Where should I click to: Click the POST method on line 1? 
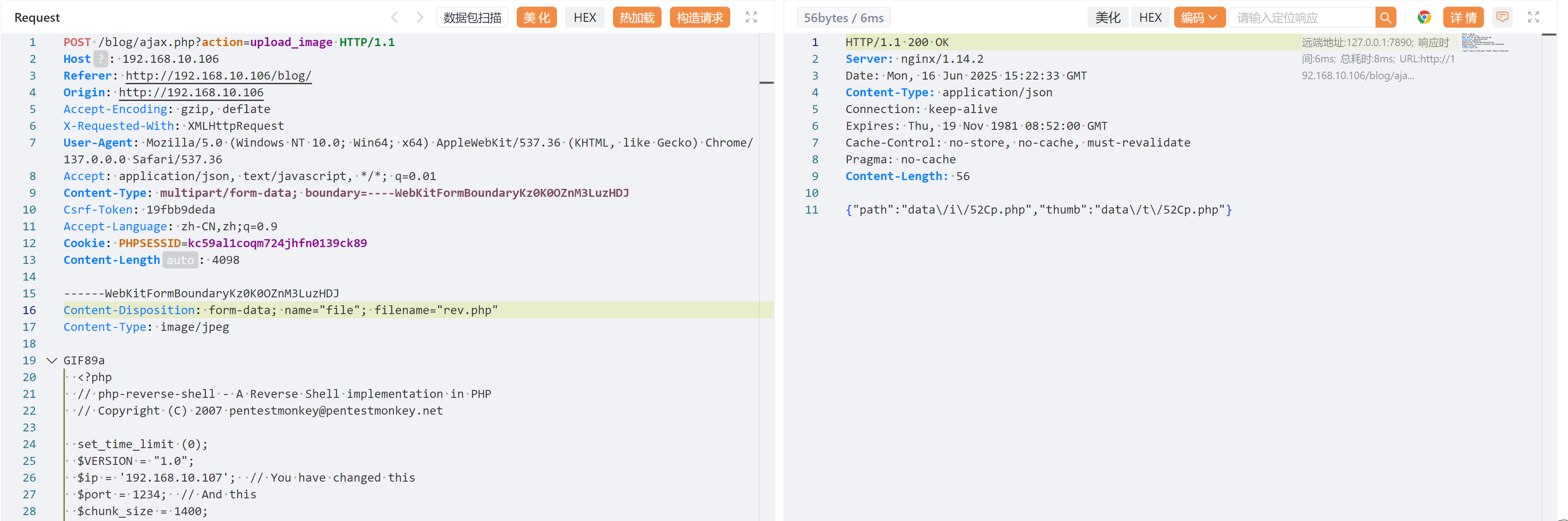click(x=77, y=42)
